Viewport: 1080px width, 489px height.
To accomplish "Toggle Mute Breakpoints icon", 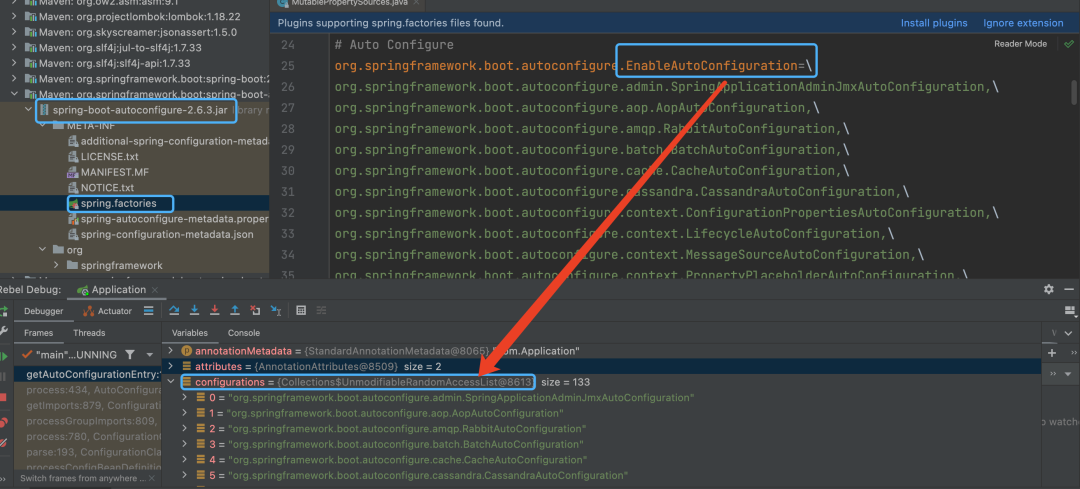I will [3, 442].
